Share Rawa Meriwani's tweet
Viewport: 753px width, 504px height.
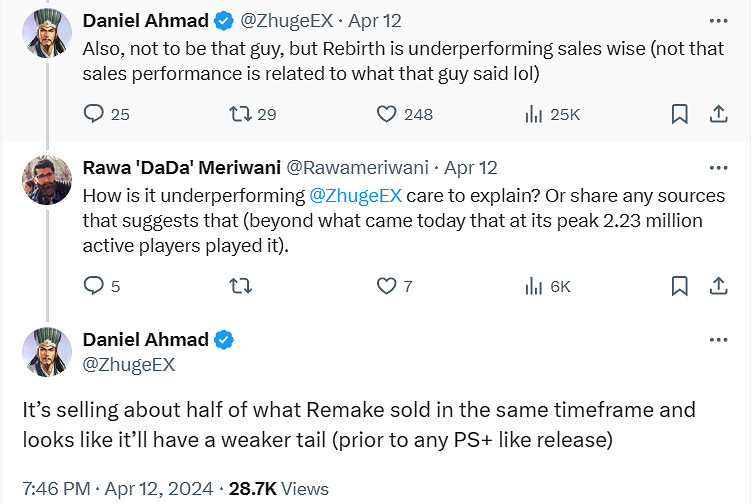click(718, 286)
